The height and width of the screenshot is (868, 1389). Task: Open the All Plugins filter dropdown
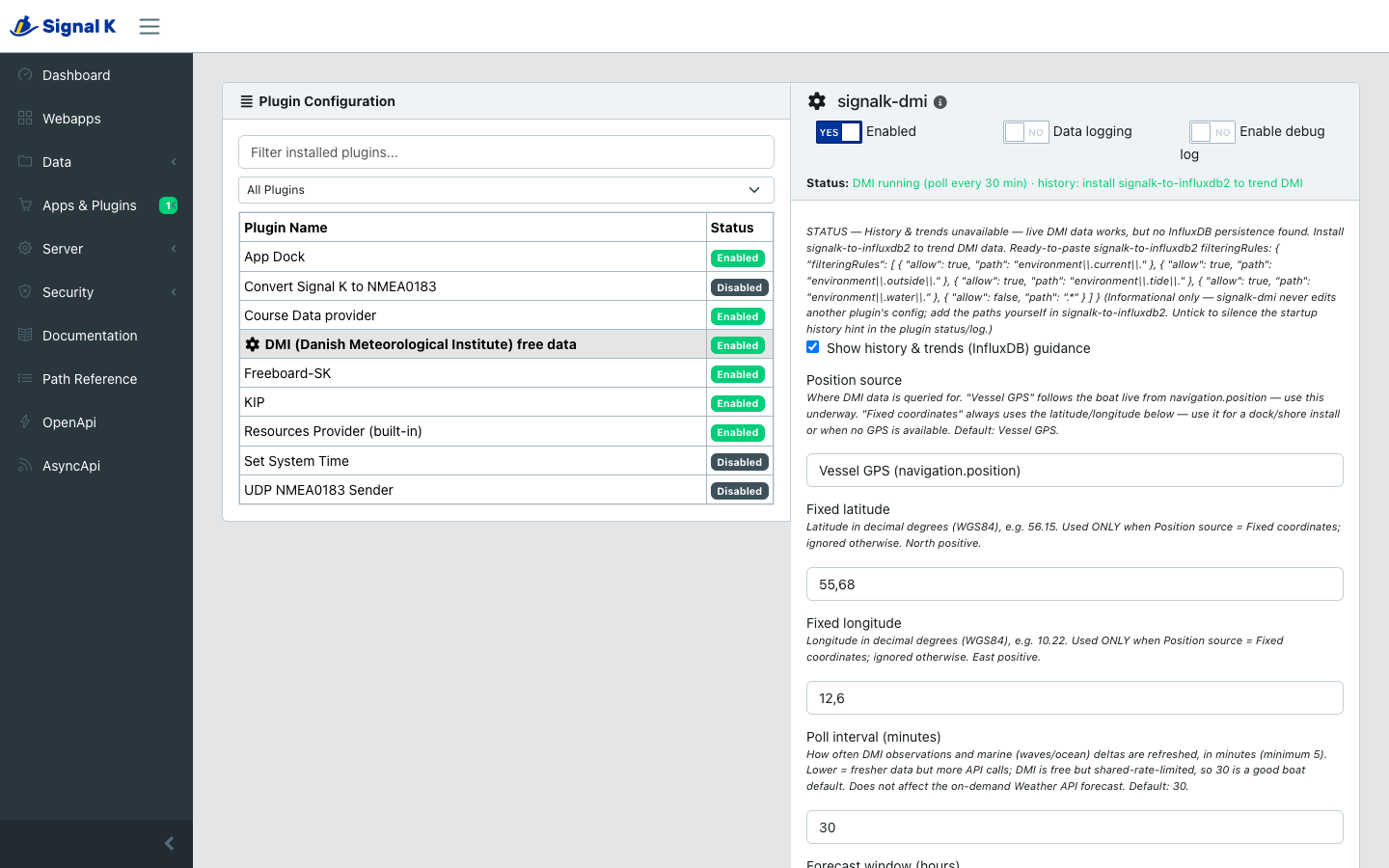pyautogui.click(x=506, y=190)
